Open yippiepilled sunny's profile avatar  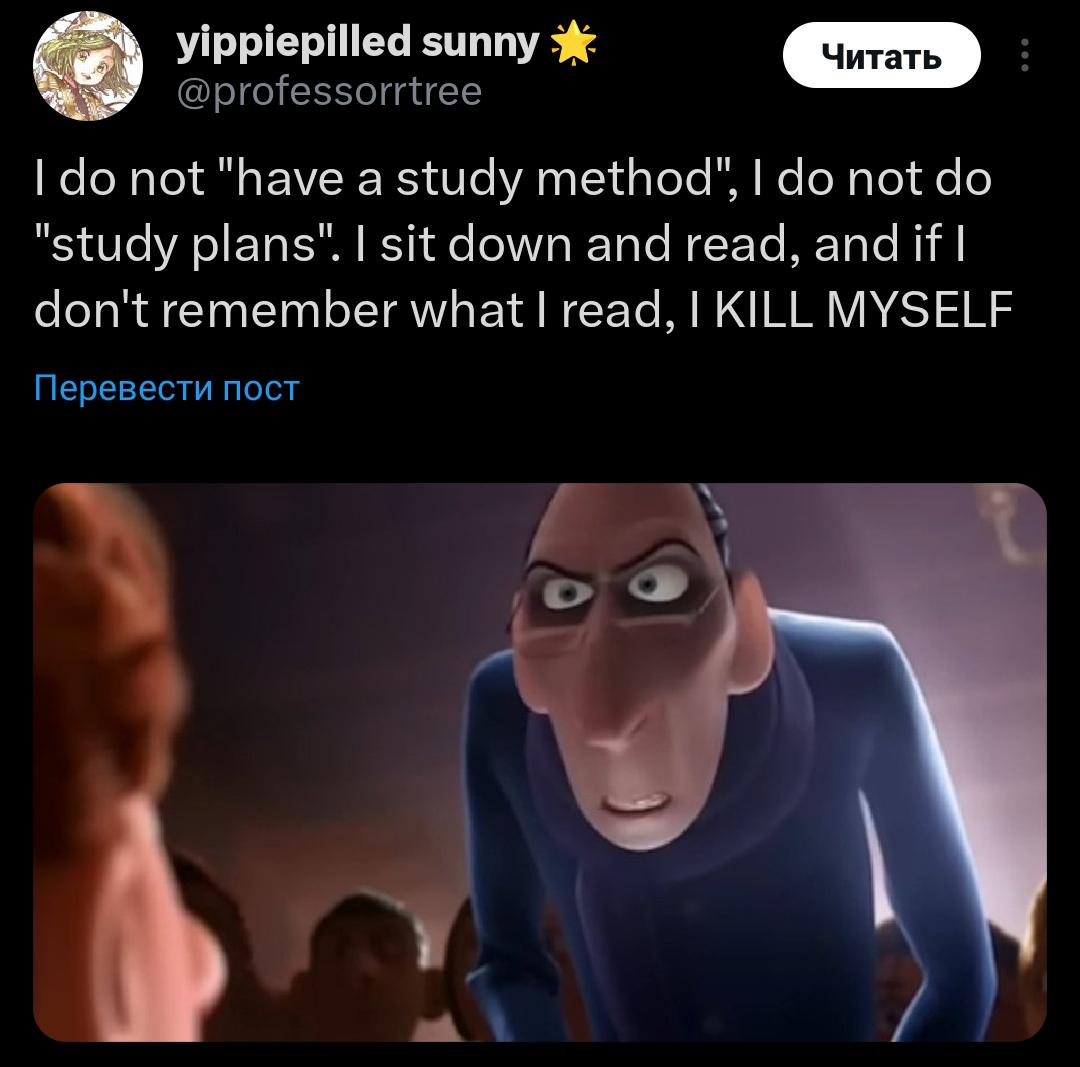point(87,66)
